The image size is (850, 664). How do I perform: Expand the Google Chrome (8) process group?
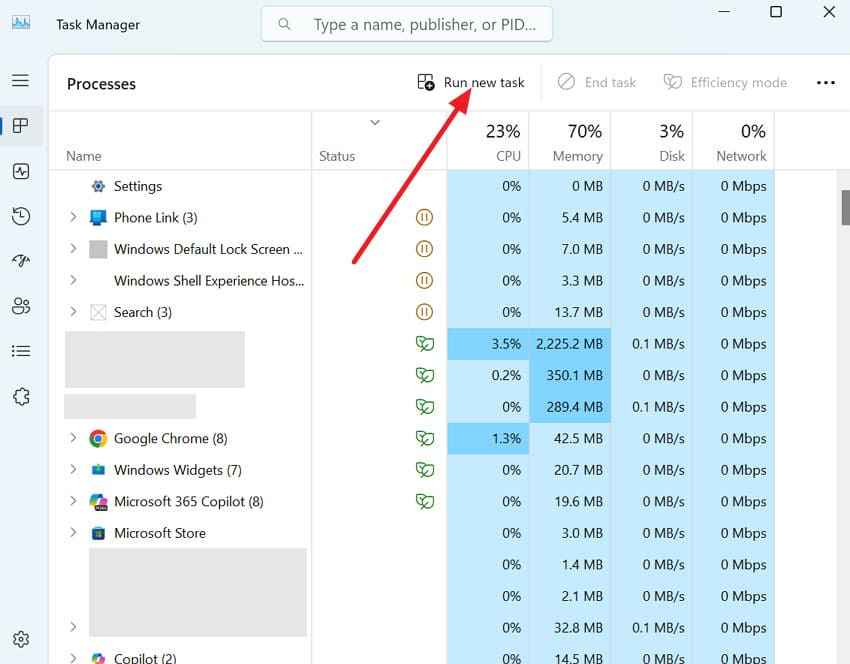click(73, 437)
